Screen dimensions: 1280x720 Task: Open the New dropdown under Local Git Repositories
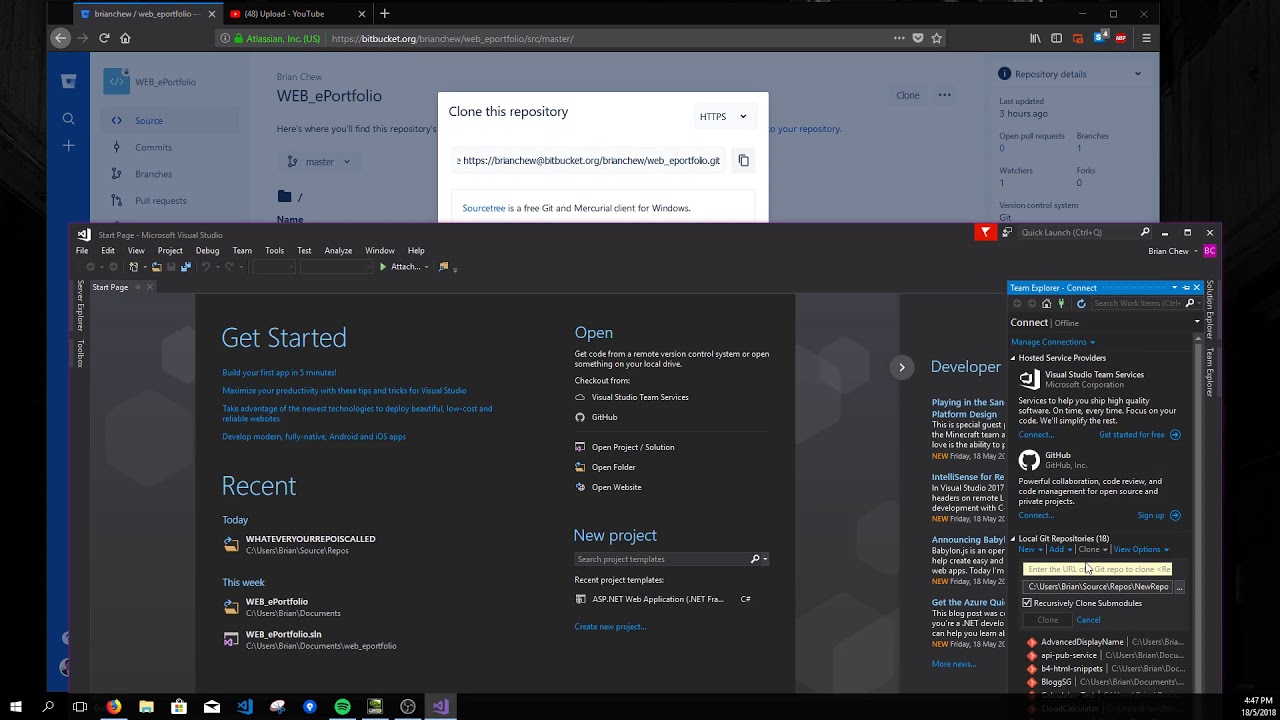click(x=1030, y=549)
